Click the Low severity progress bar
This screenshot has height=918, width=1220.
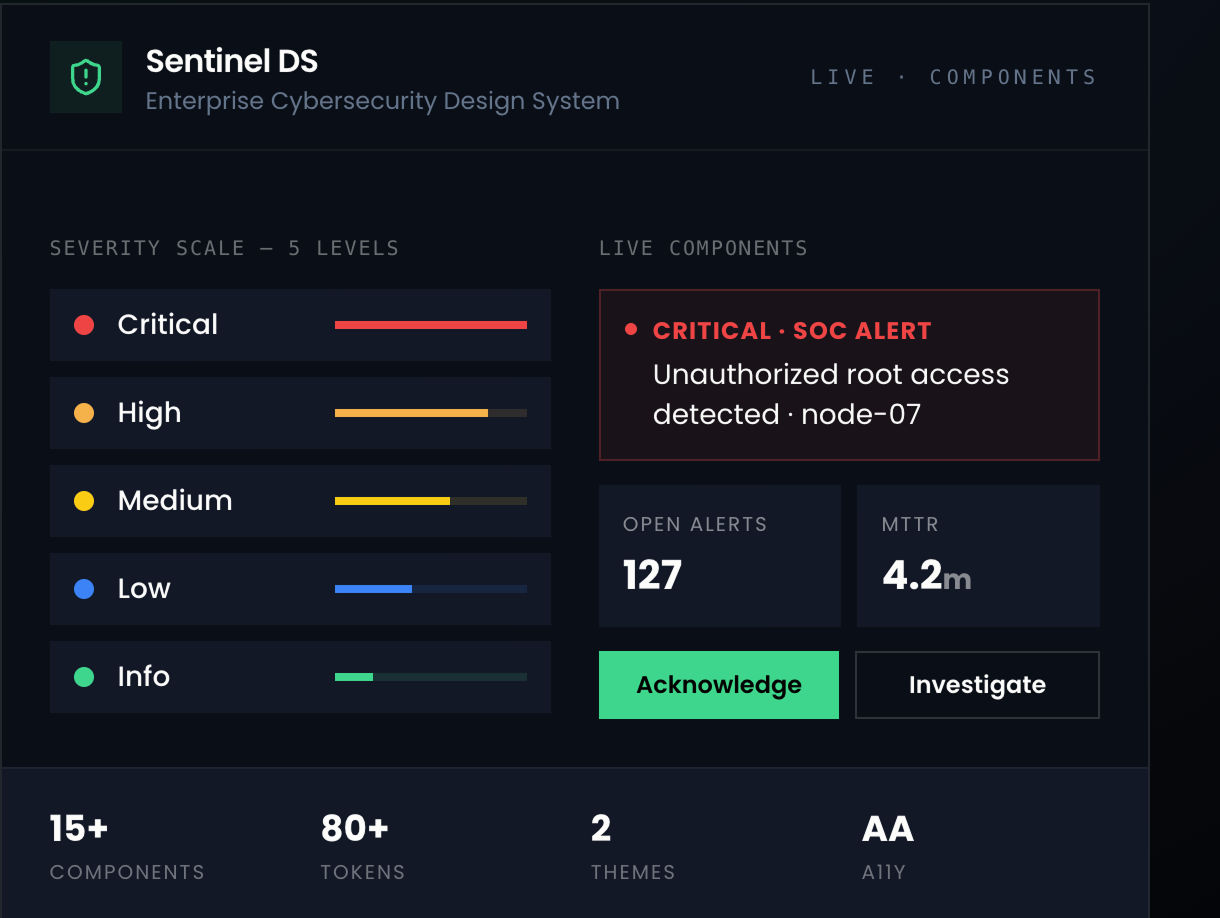click(431, 589)
